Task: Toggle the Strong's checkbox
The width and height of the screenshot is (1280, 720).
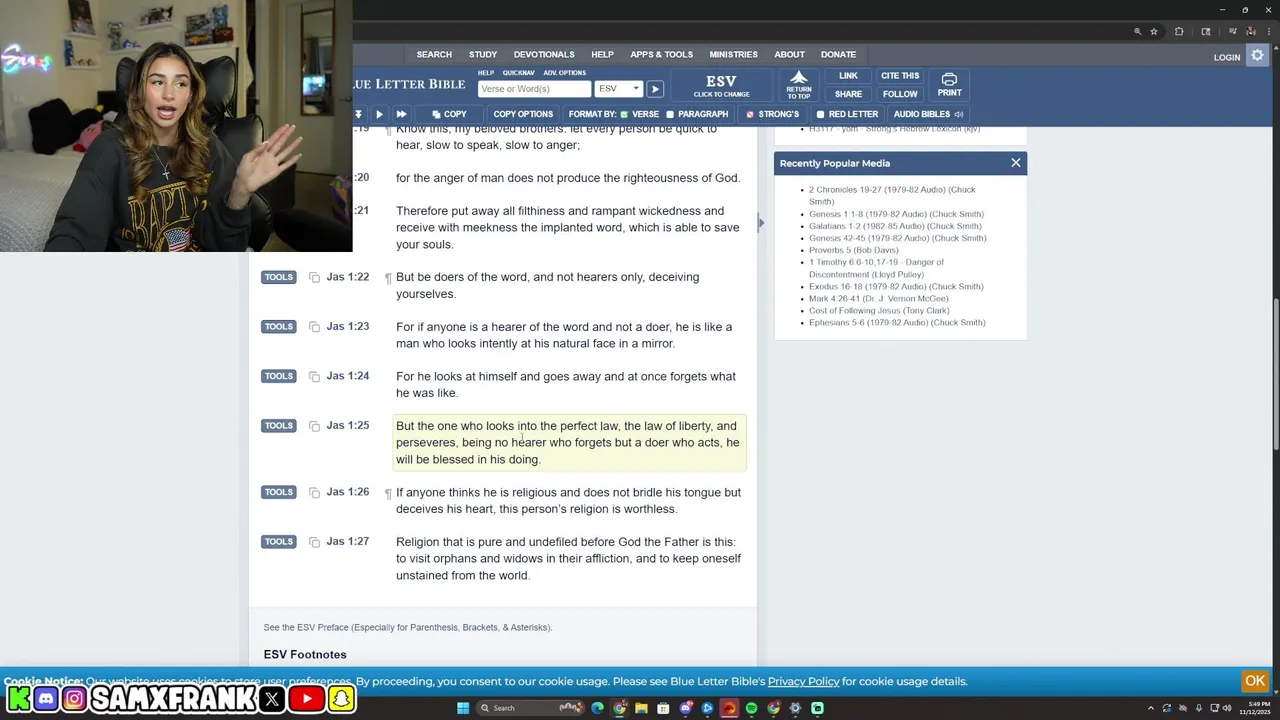Action: [750, 114]
